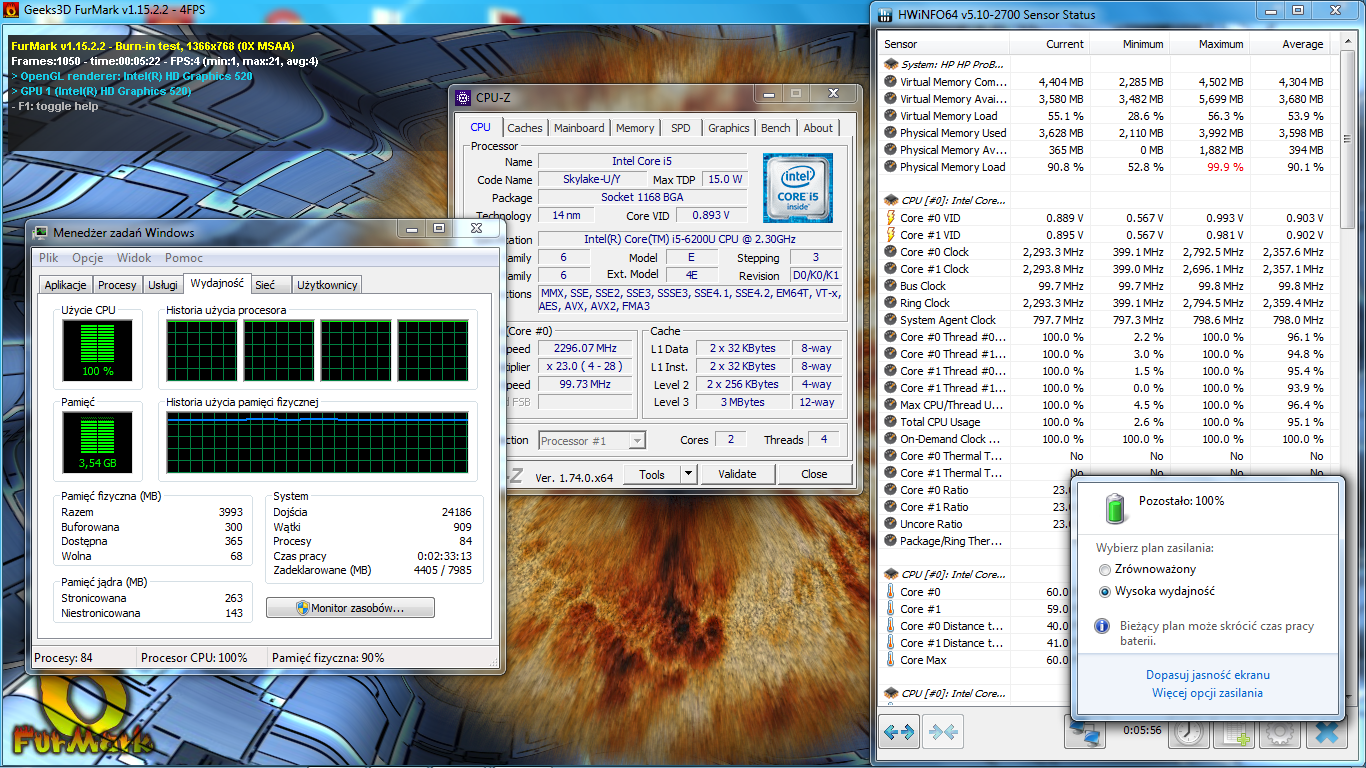
Task: Click HWiNFO log file icon with plus
Action: pyautogui.click(x=1235, y=733)
